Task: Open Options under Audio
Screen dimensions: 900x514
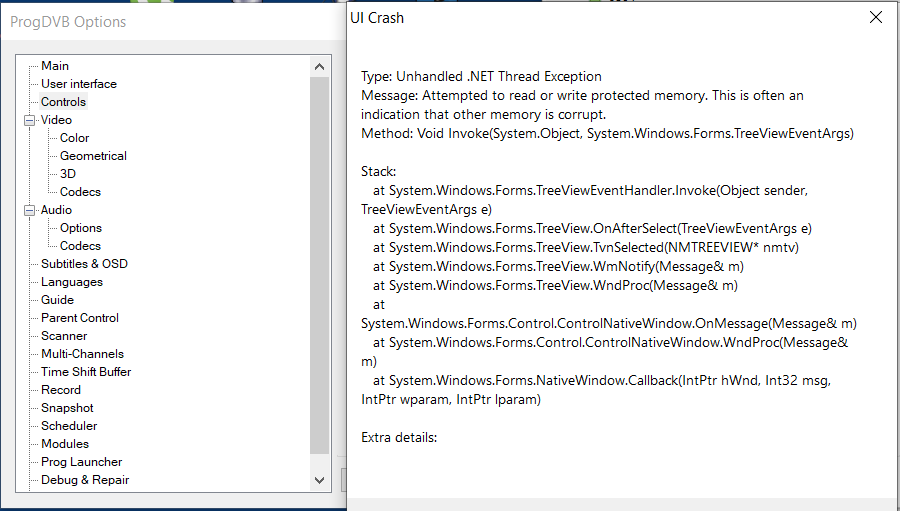Action: 81,228
